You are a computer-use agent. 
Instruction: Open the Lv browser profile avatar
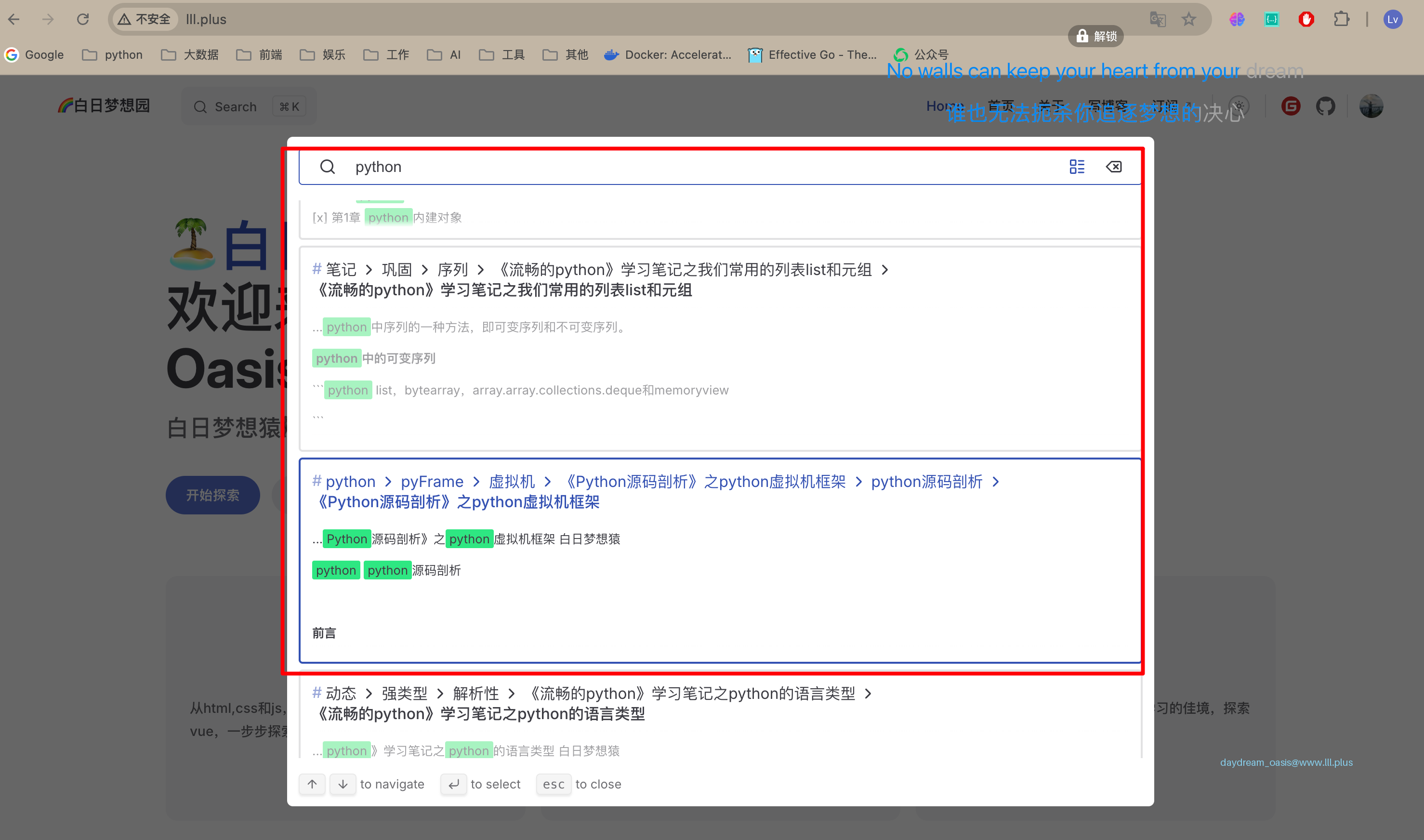[x=1392, y=19]
